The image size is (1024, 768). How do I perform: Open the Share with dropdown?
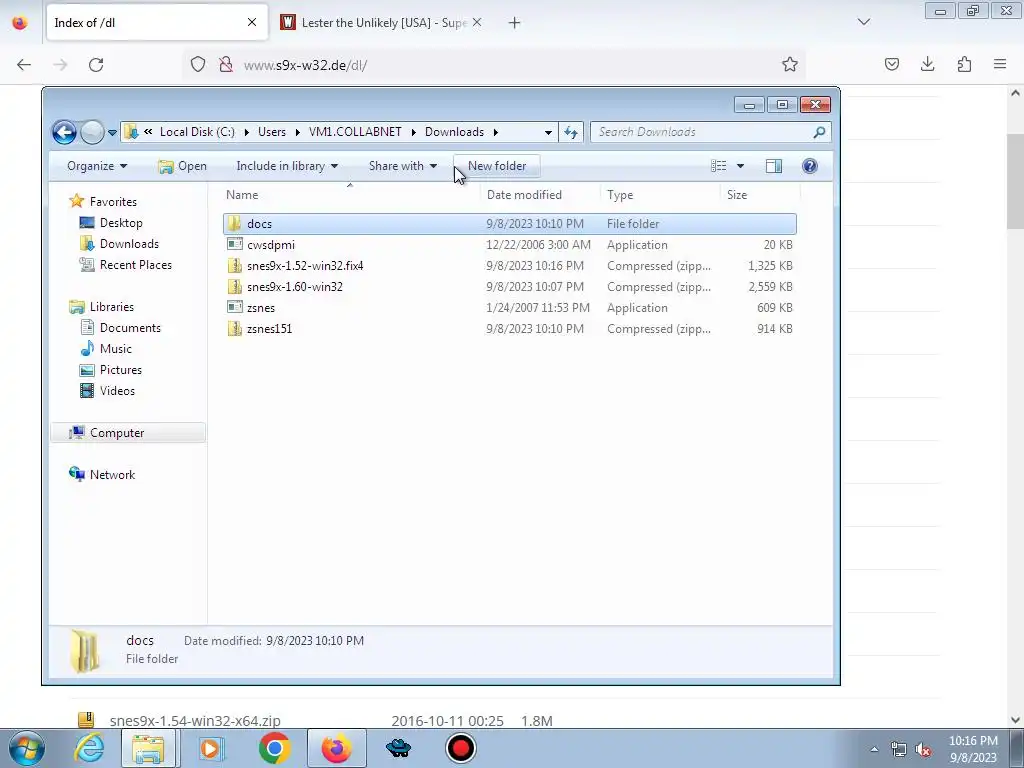pos(402,166)
